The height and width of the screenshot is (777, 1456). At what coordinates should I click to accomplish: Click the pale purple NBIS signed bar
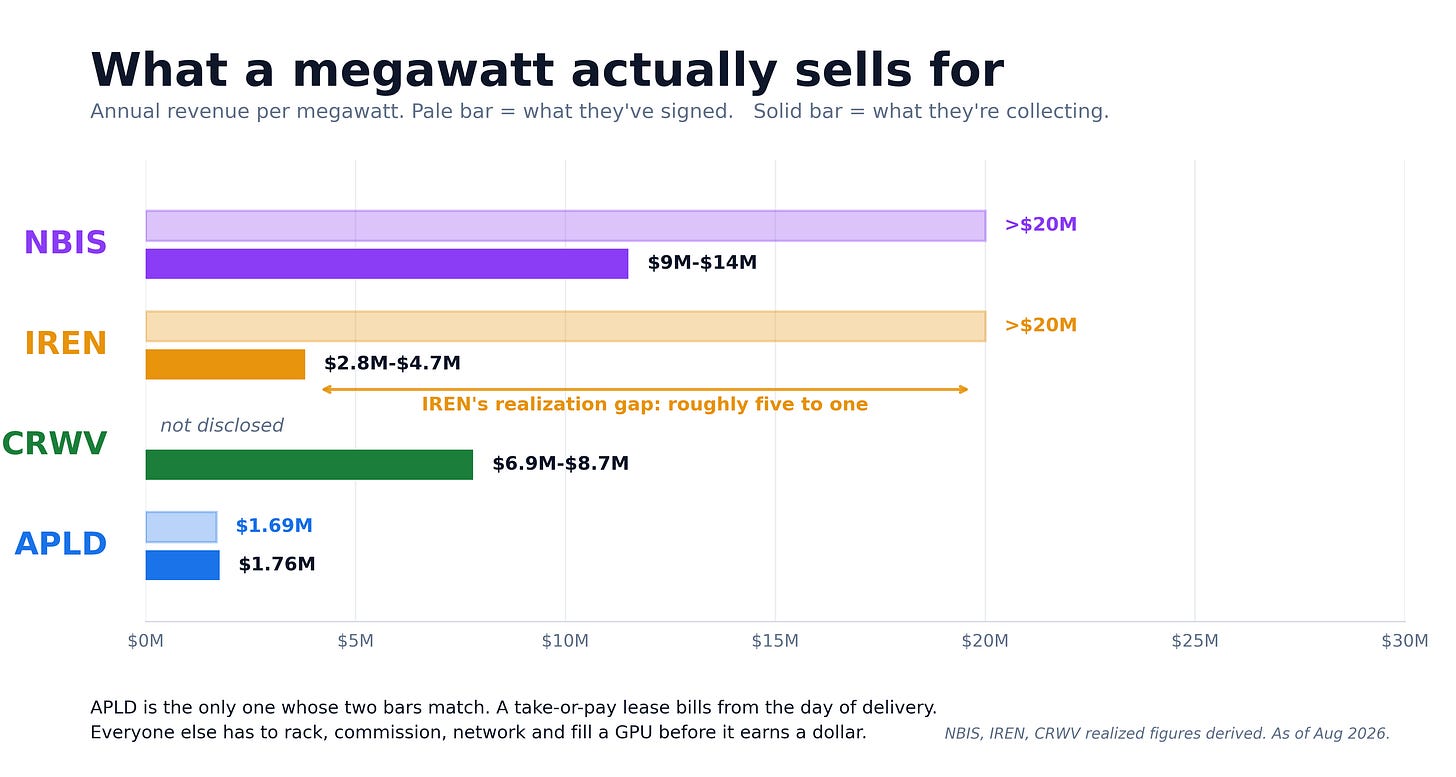click(x=565, y=226)
